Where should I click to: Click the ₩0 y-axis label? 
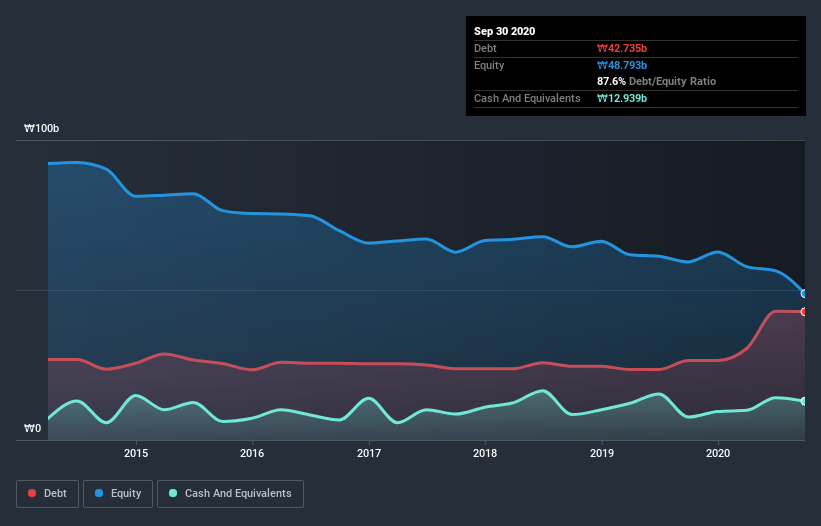(x=32, y=429)
